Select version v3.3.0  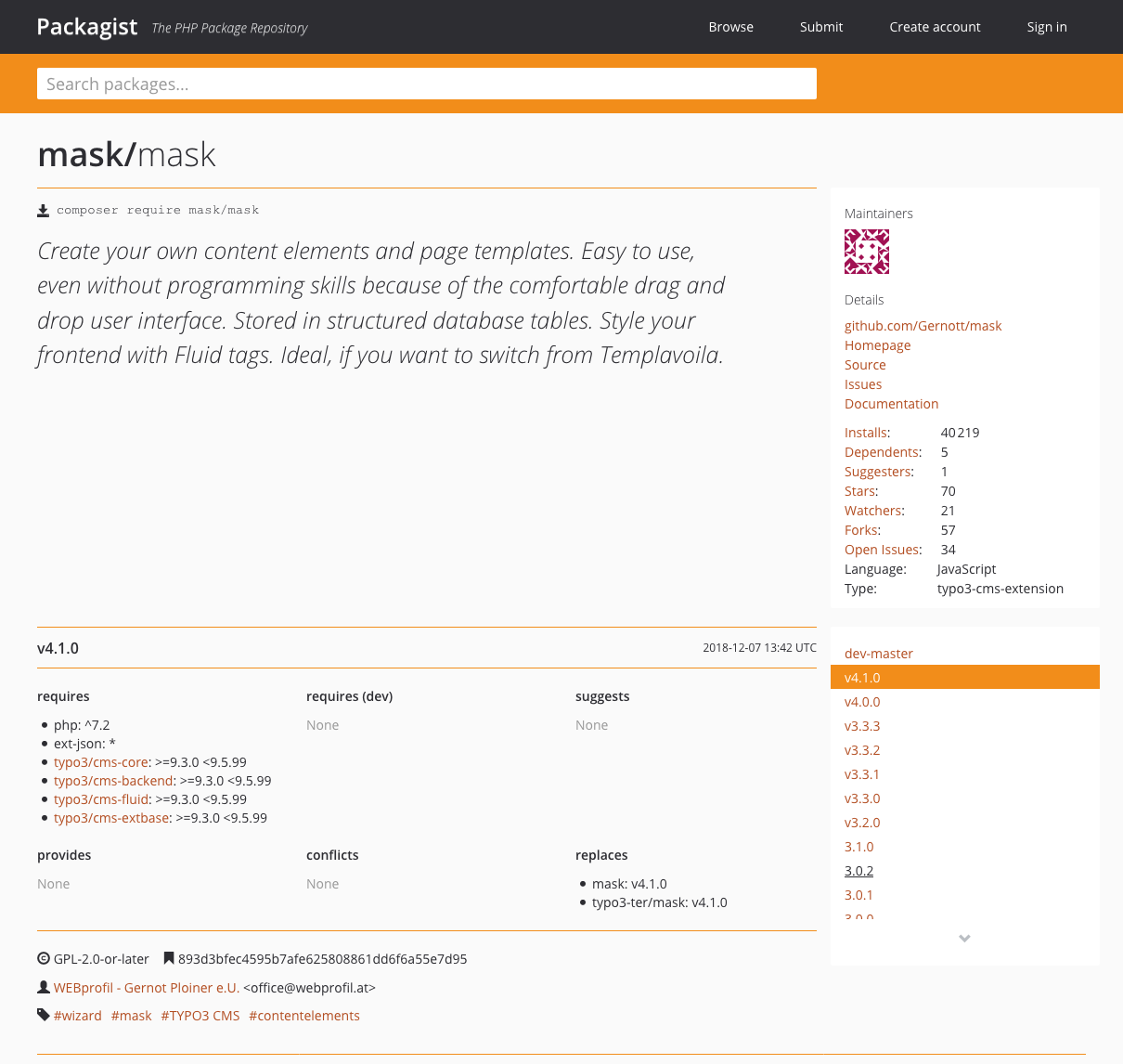point(862,798)
